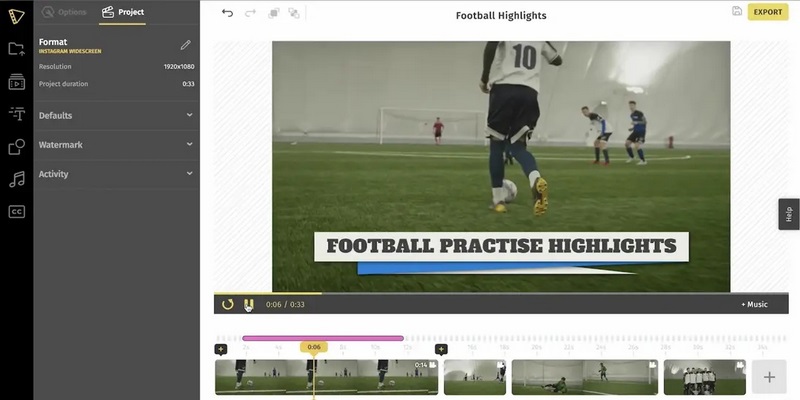Open the video templates sidebar icon
The height and width of the screenshot is (400, 800).
pos(16,82)
